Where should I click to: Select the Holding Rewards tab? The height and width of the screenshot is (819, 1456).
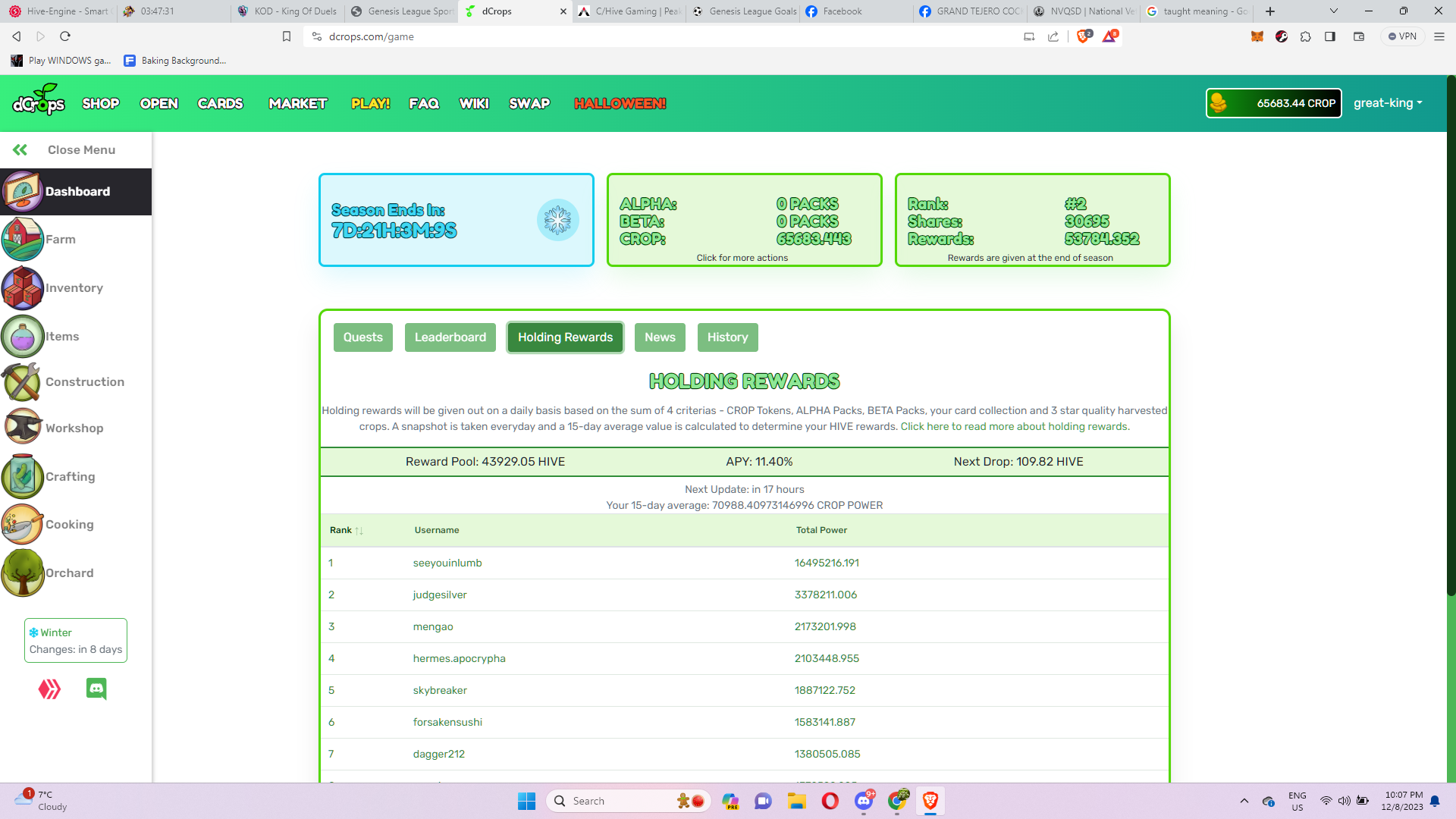[566, 337]
